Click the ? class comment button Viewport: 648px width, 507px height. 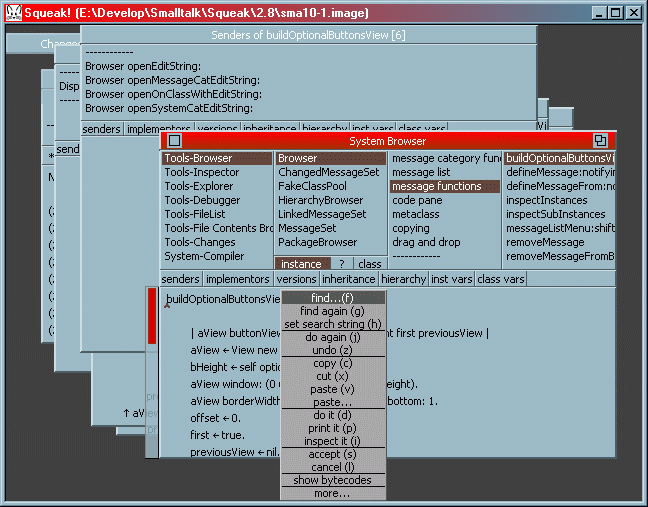[x=342, y=264]
